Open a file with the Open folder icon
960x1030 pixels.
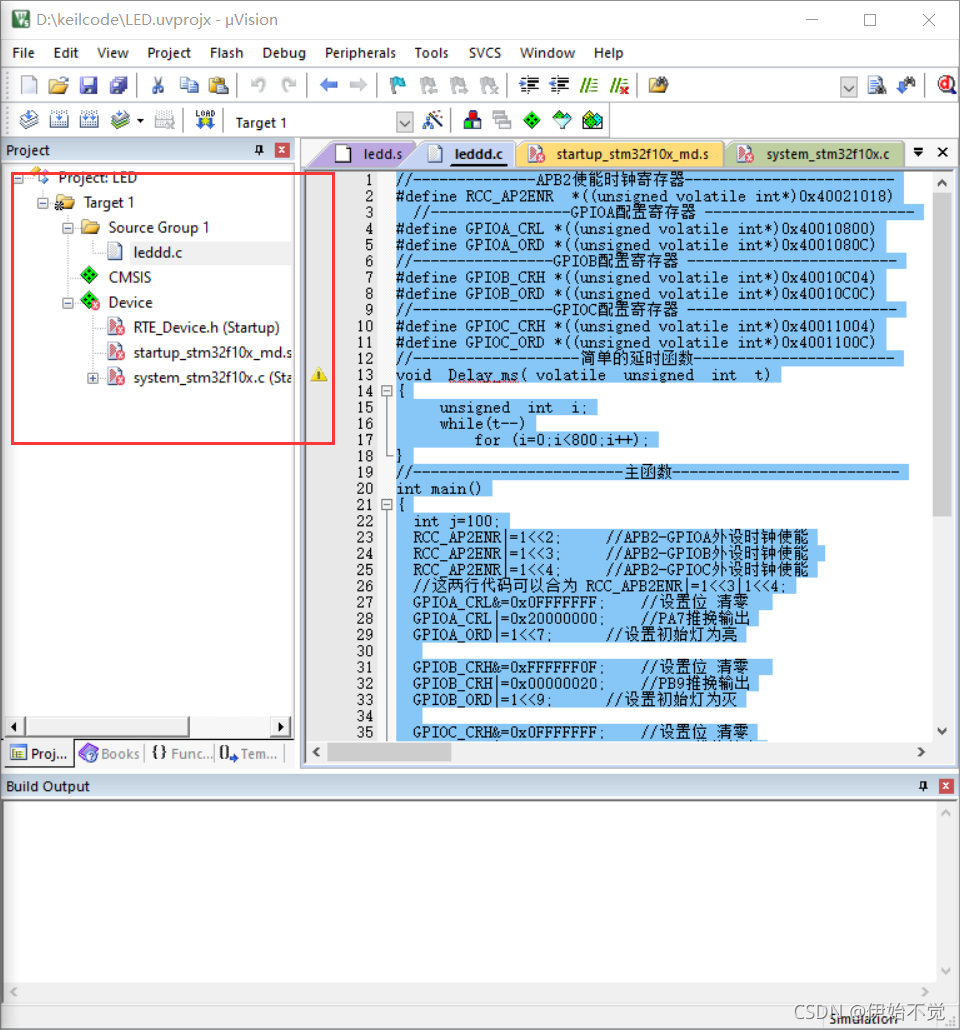point(58,85)
